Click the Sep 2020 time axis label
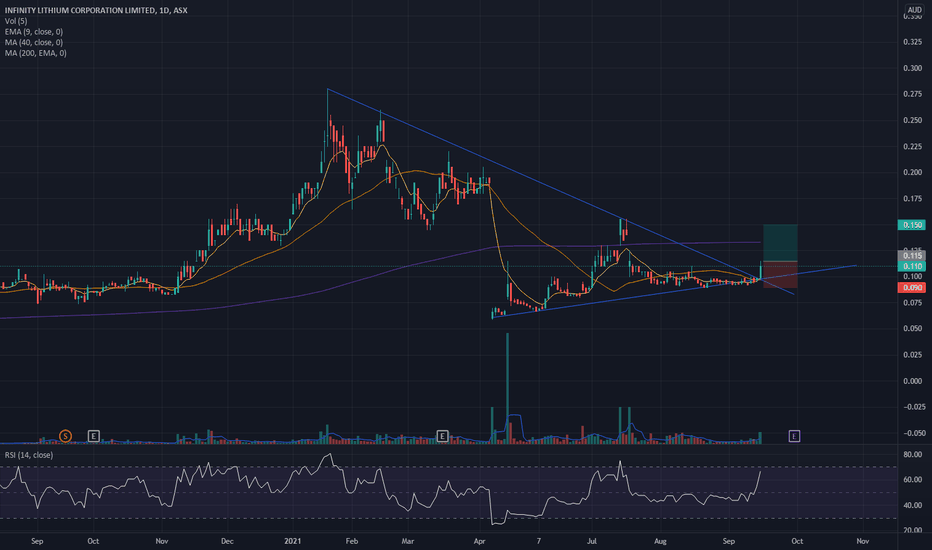 point(37,541)
